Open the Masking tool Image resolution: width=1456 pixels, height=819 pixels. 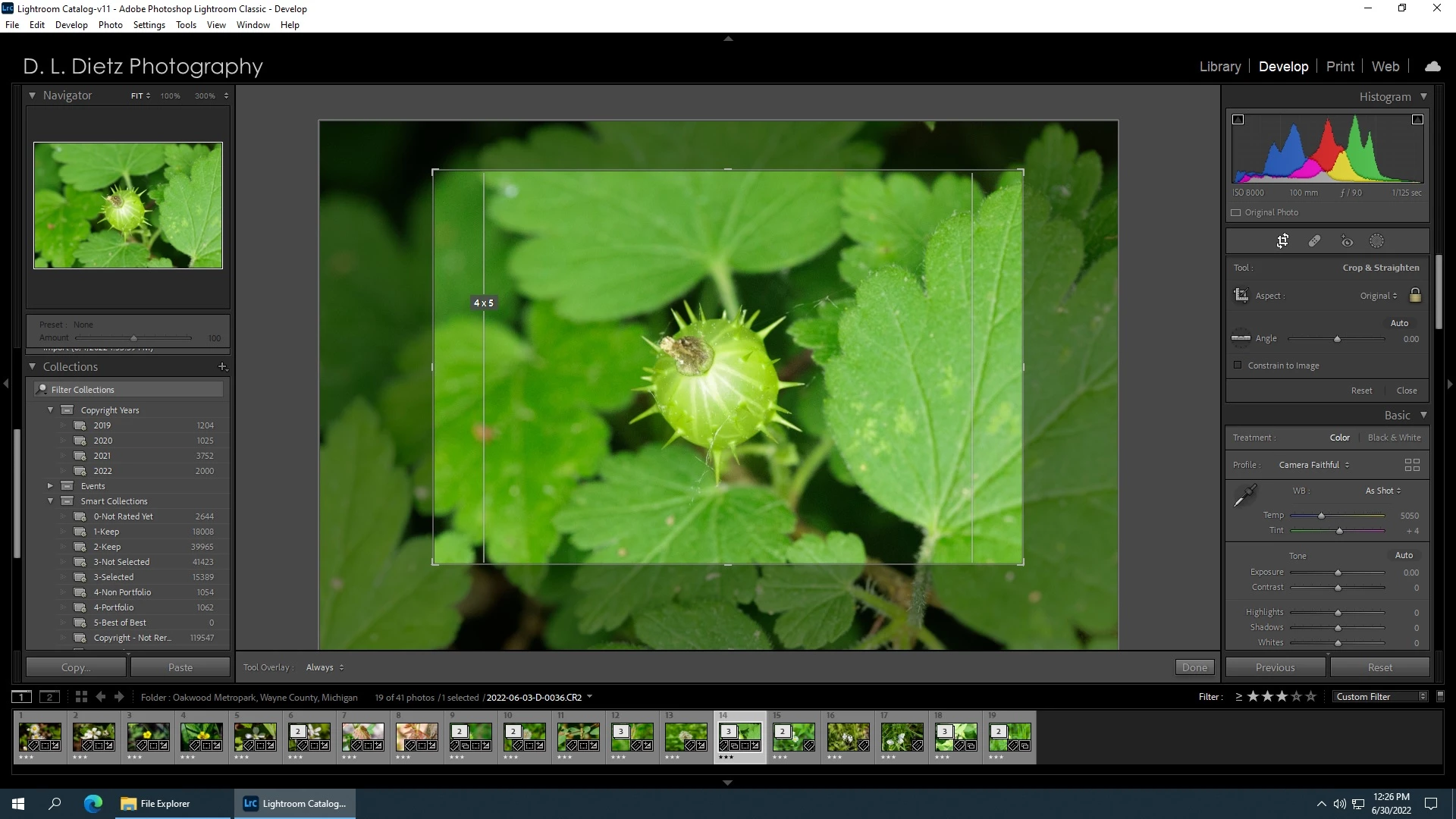[1376, 241]
